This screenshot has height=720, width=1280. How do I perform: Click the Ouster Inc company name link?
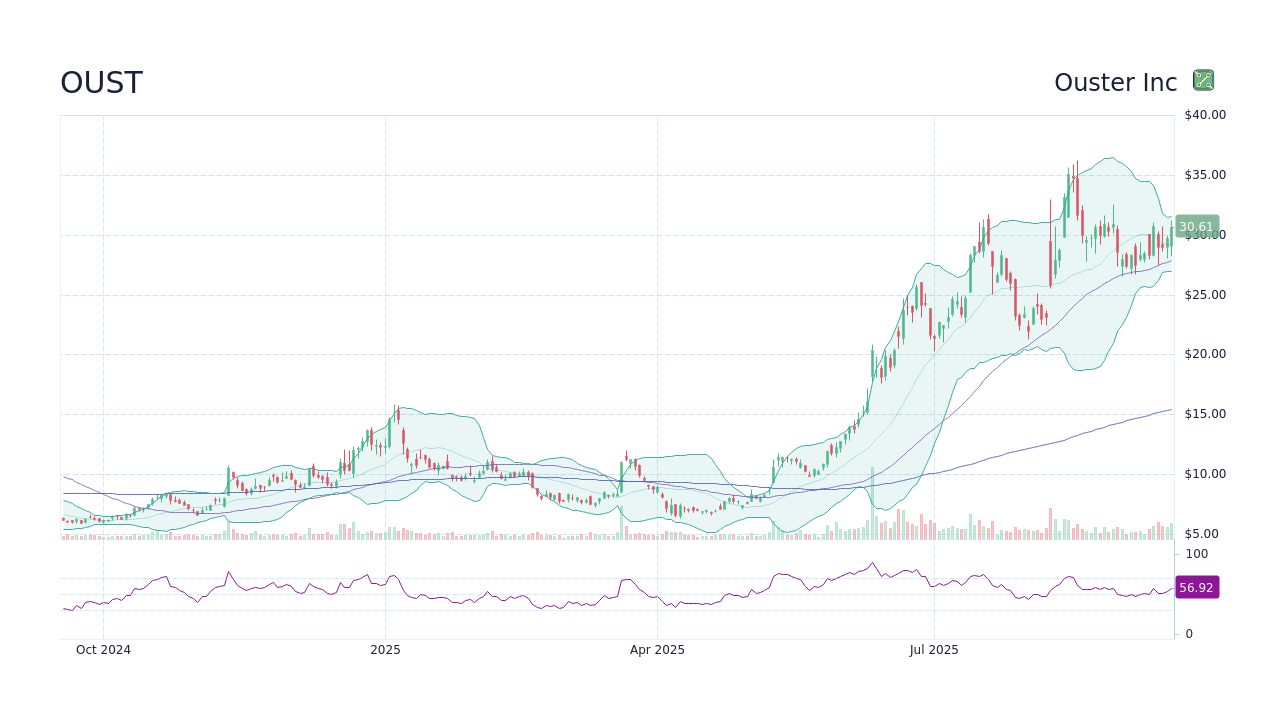pyautogui.click(x=1115, y=82)
